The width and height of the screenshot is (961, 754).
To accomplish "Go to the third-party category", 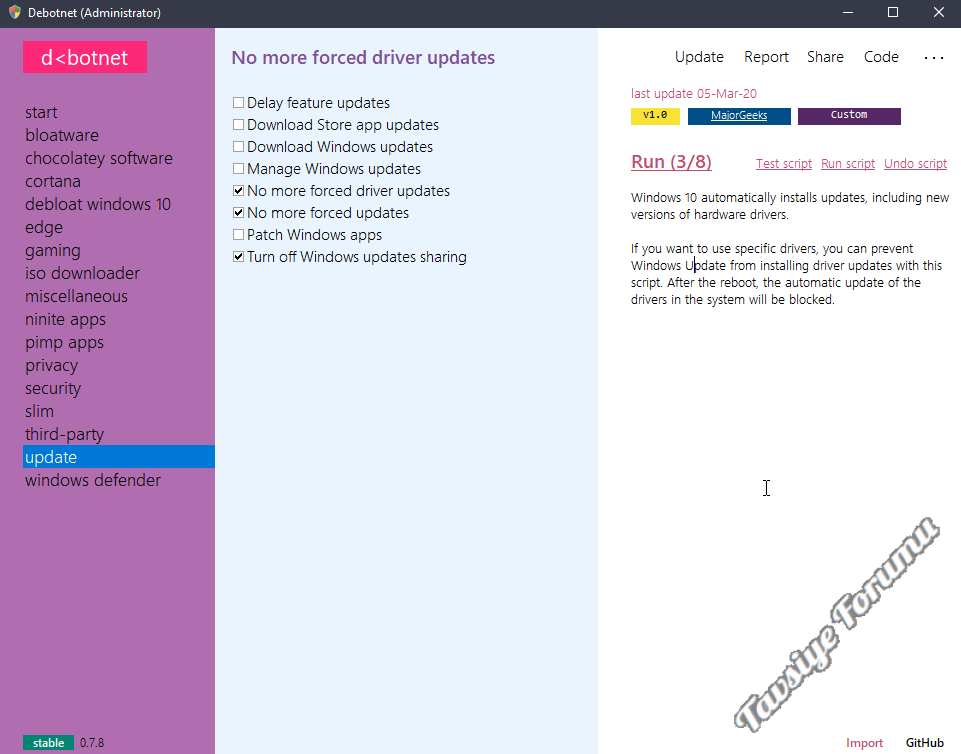I will (64, 434).
